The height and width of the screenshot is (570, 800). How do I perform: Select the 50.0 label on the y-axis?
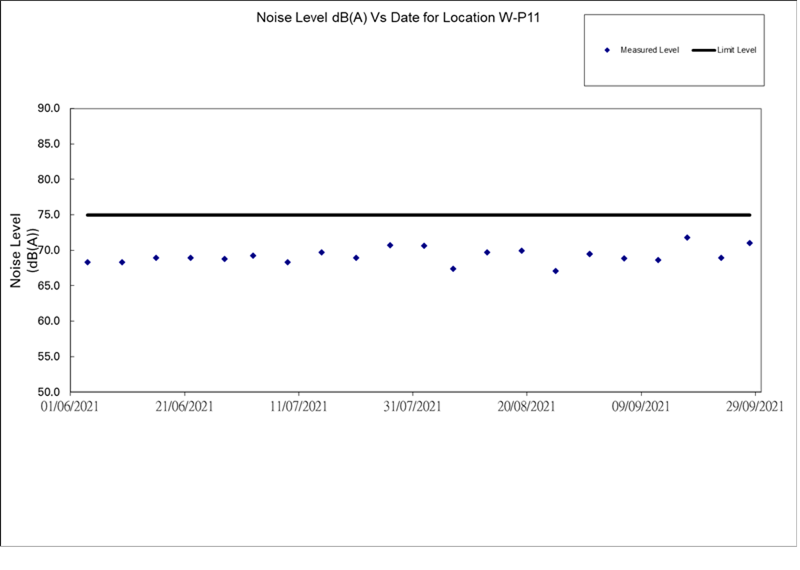[49, 392]
